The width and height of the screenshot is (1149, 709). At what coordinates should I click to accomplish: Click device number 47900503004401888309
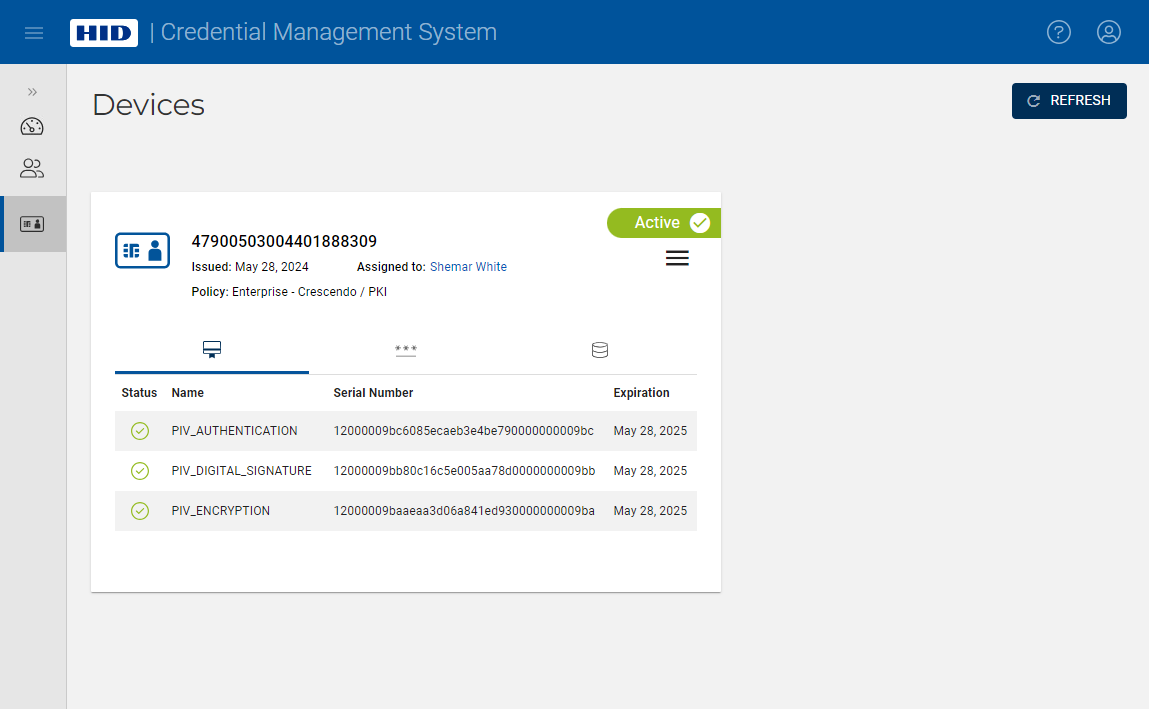284,241
